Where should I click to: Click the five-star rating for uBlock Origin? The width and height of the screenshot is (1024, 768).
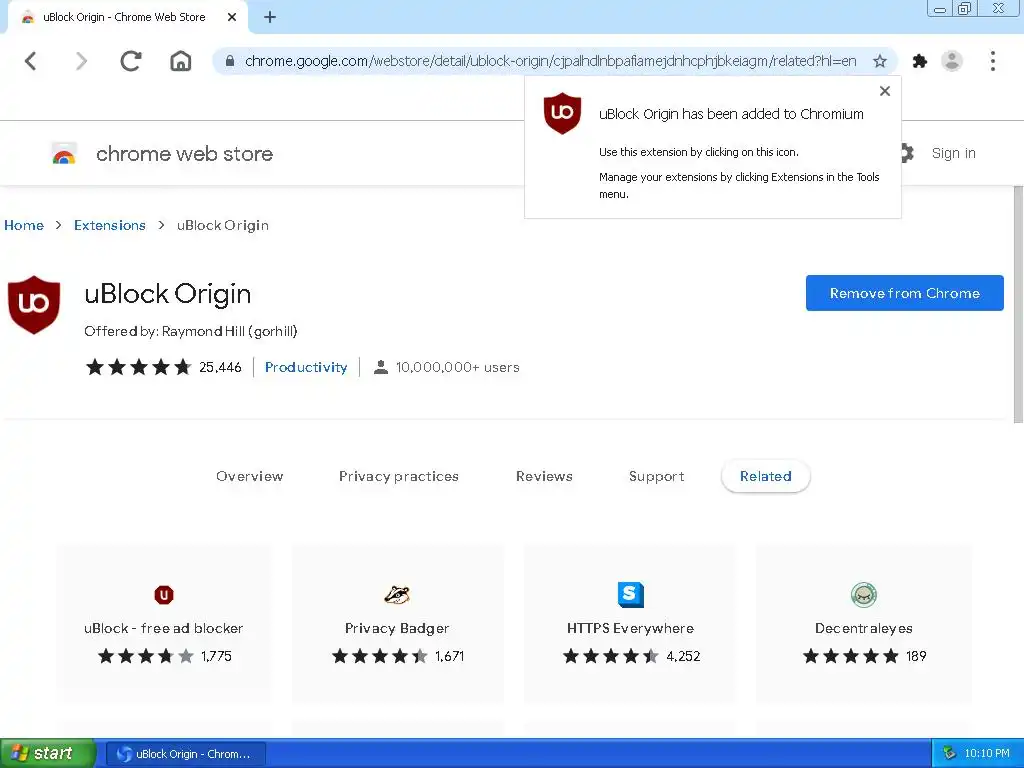coord(138,367)
